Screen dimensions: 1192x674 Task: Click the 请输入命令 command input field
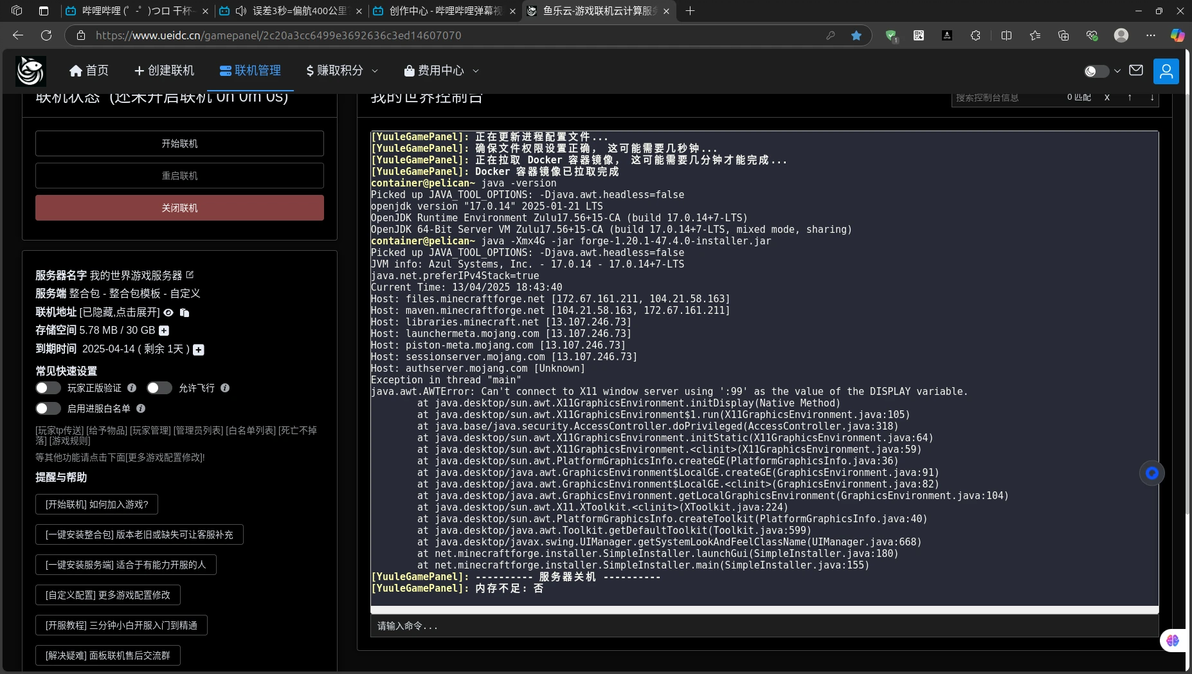764,626
